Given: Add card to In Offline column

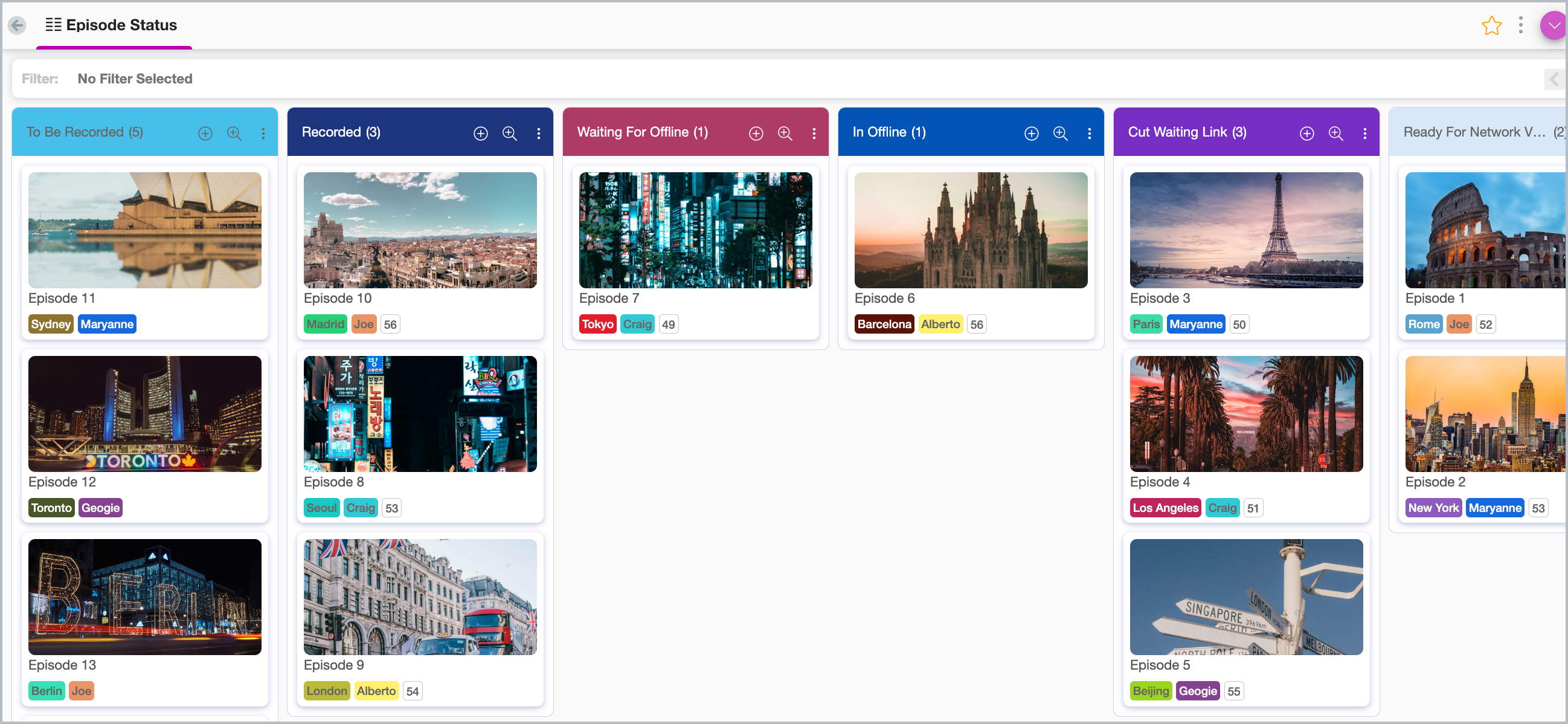Looking at the screenshot, I should click(1031, 134).
